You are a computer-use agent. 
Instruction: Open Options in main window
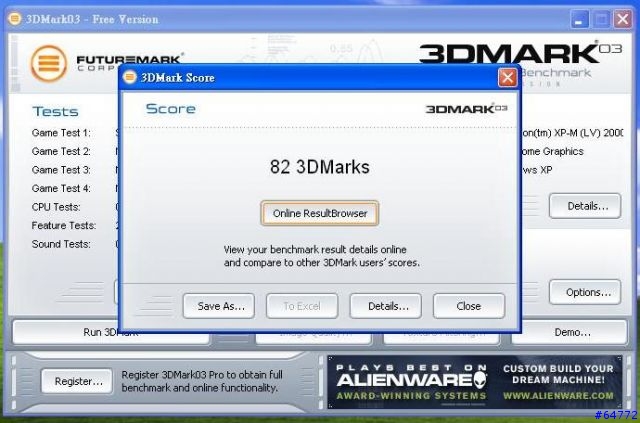pos(585,292)
